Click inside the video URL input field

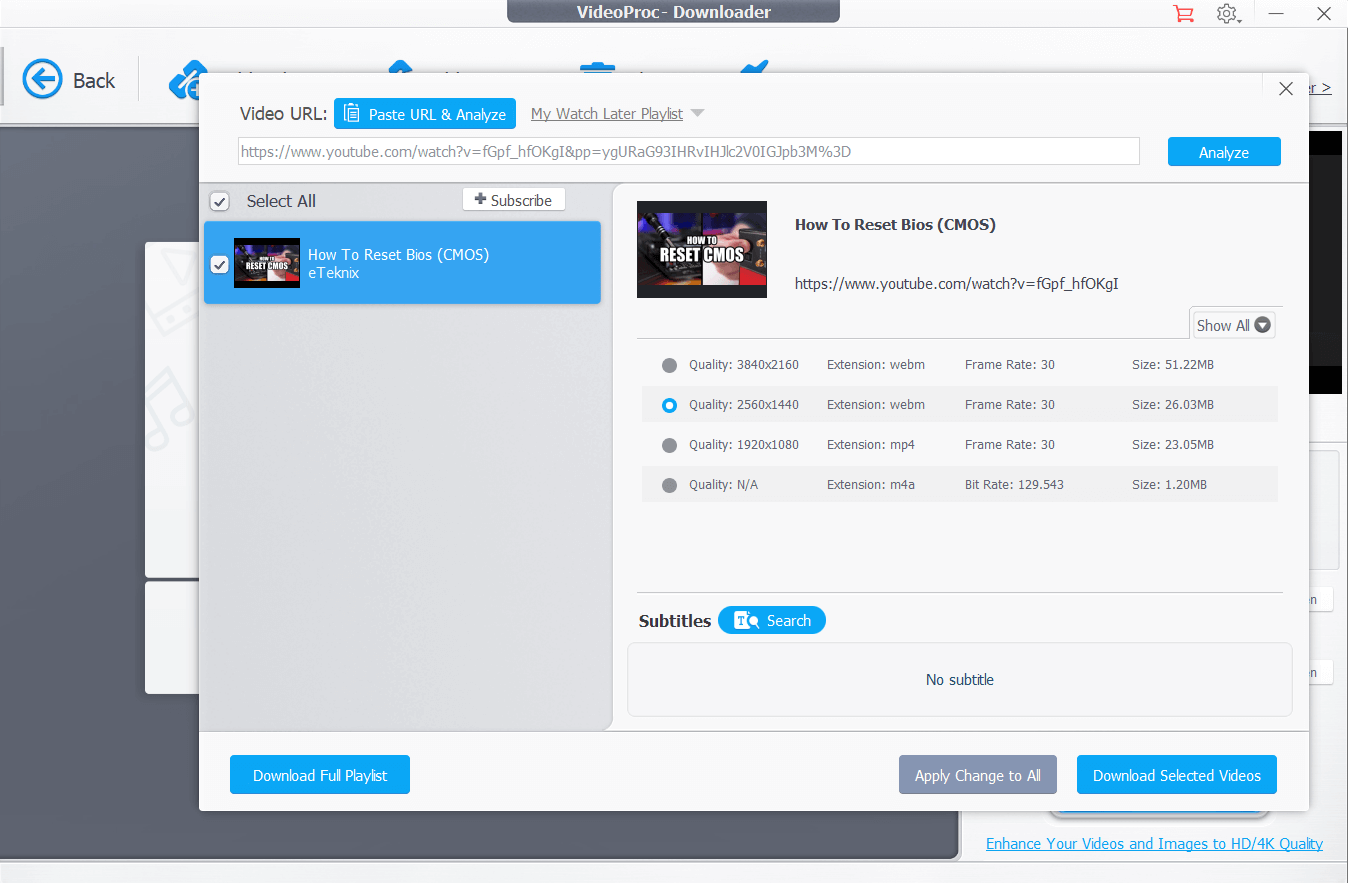coord(688,151)
